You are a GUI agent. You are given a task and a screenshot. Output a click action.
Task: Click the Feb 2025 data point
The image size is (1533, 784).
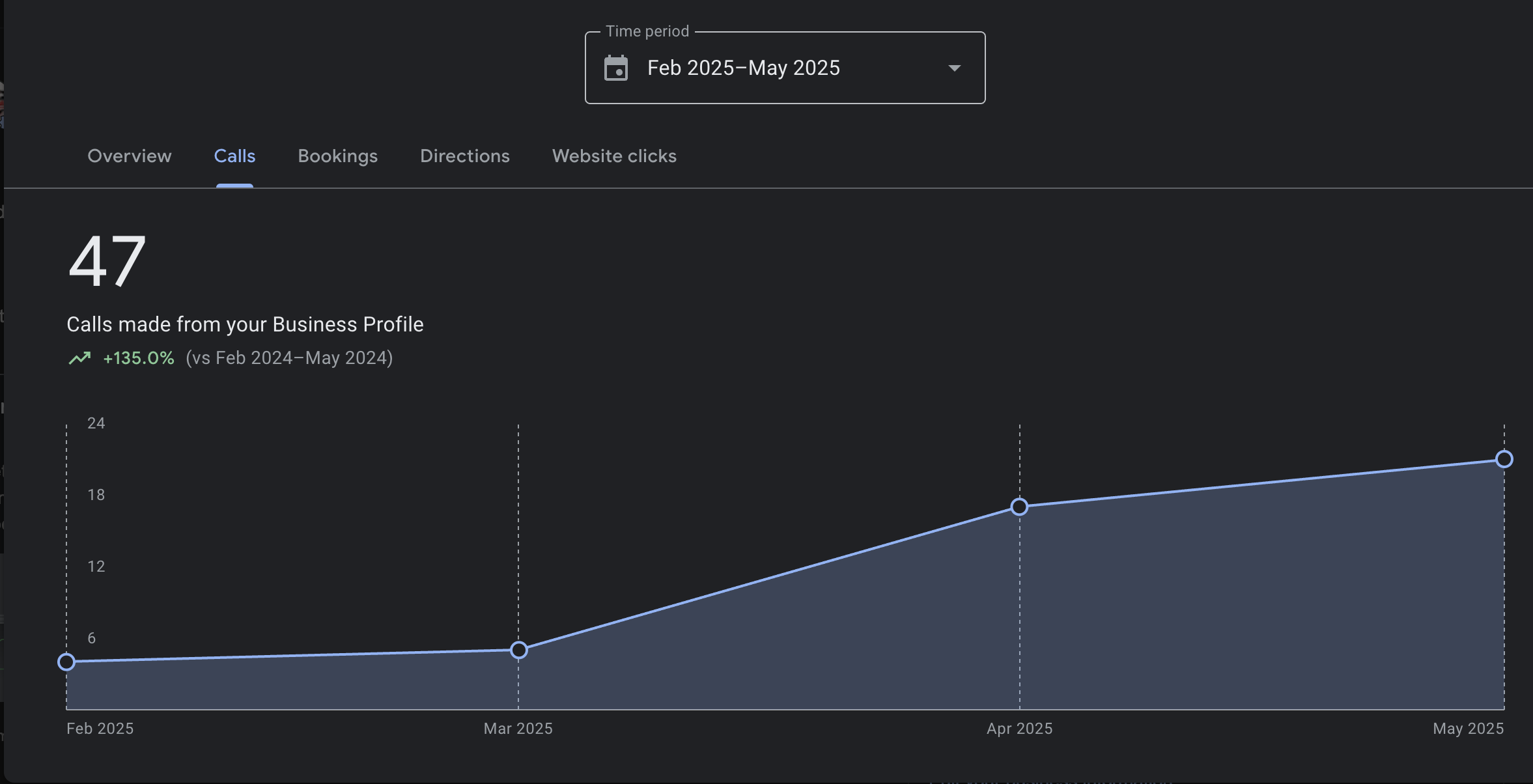[66, 662]
